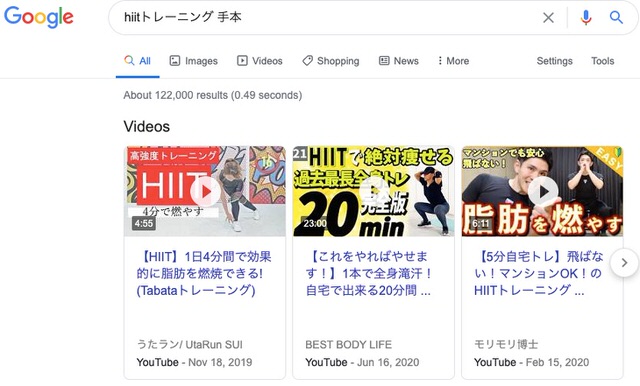Click the YouTube - Nov 18, 2019 source

click(x=194, y=362)
